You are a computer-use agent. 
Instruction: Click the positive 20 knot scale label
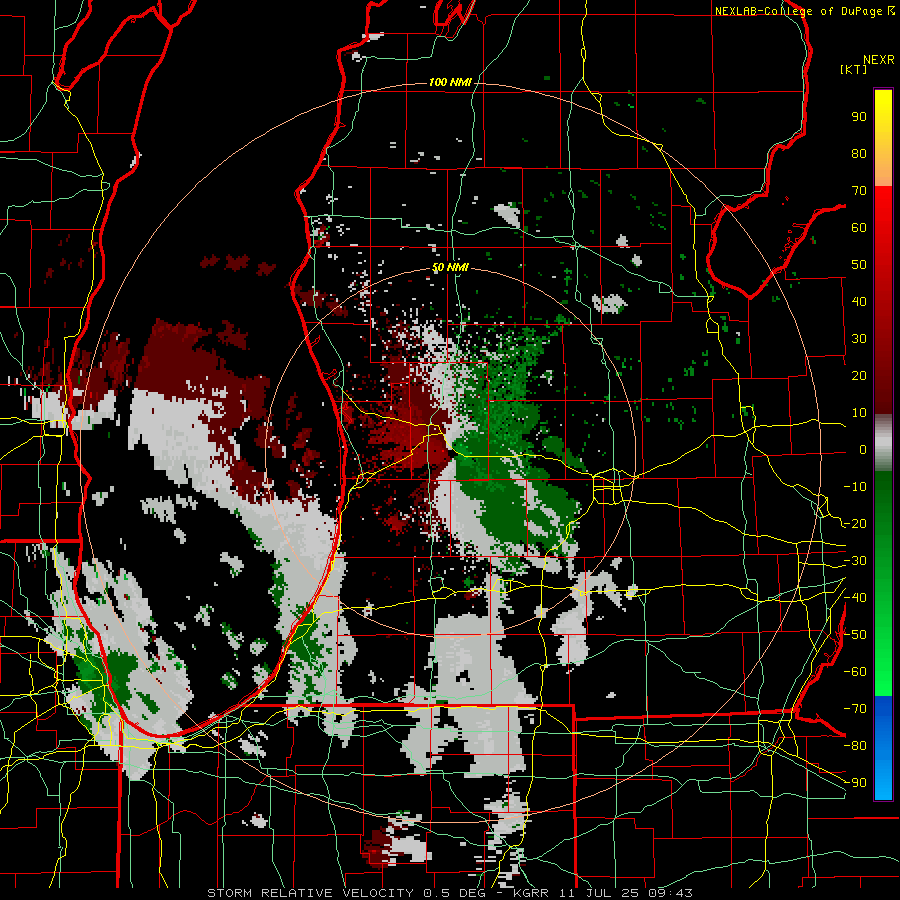(x=859, y=375)
